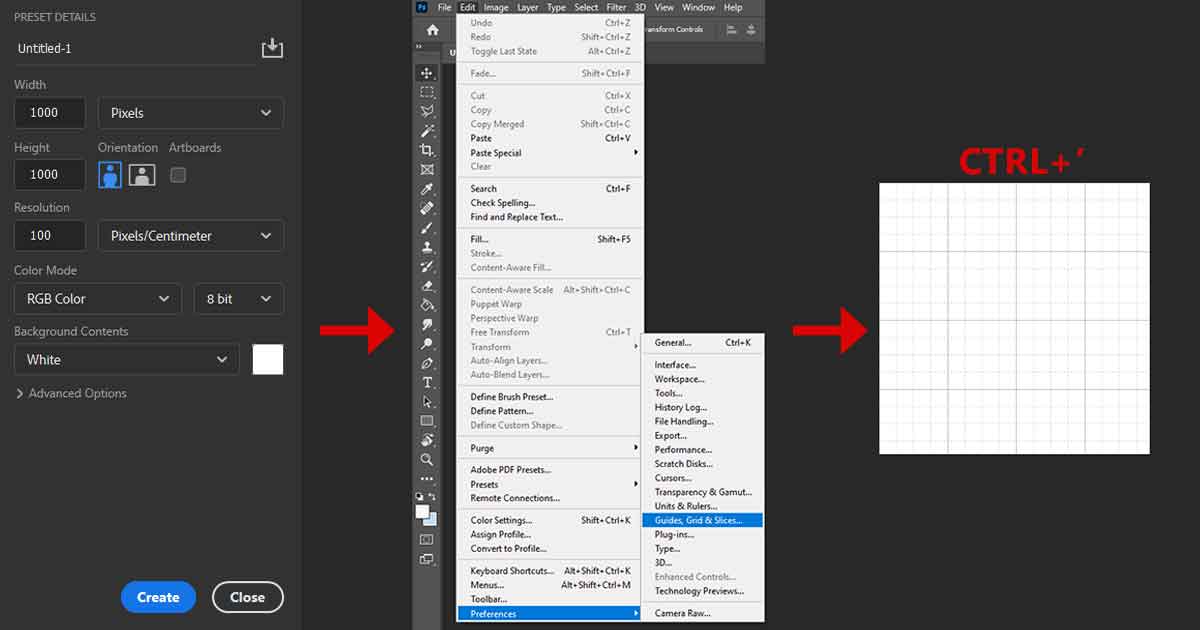Expand Advanced Options
Image resolution: width=1200 pixels, height=630 pixels.
(71, 394)
